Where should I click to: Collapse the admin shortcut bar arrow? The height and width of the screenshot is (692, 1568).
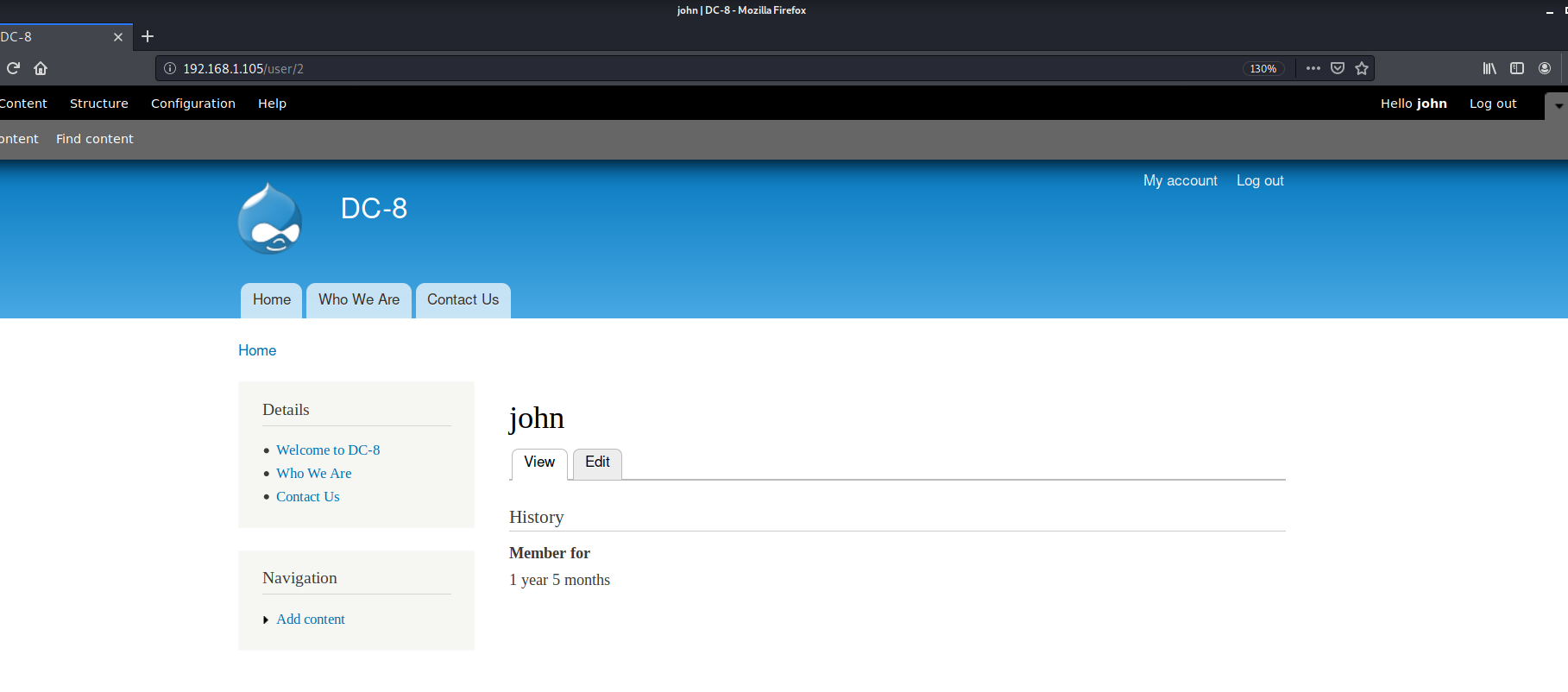[x=1559, y=105]
